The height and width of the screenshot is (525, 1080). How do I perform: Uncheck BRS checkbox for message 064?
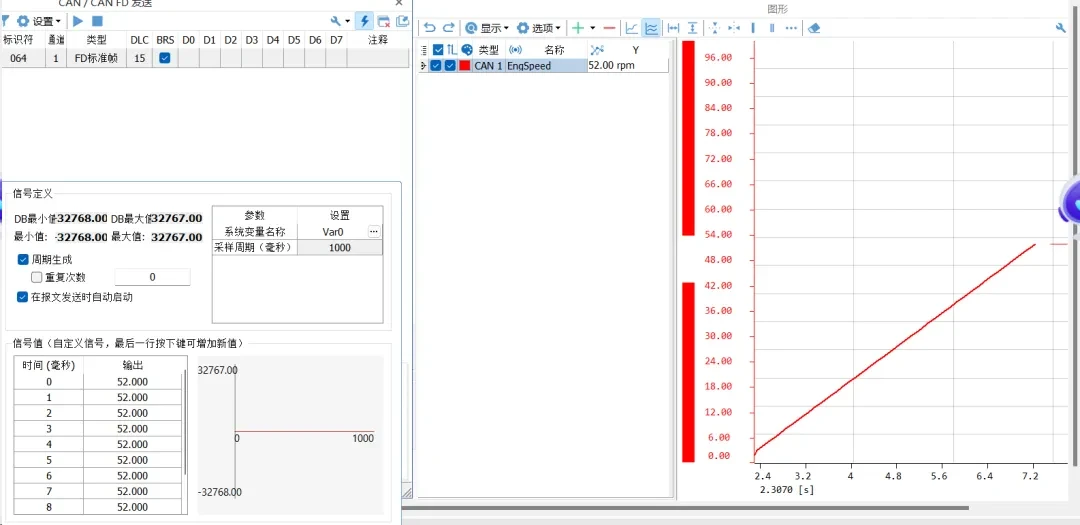click(165, 59)
